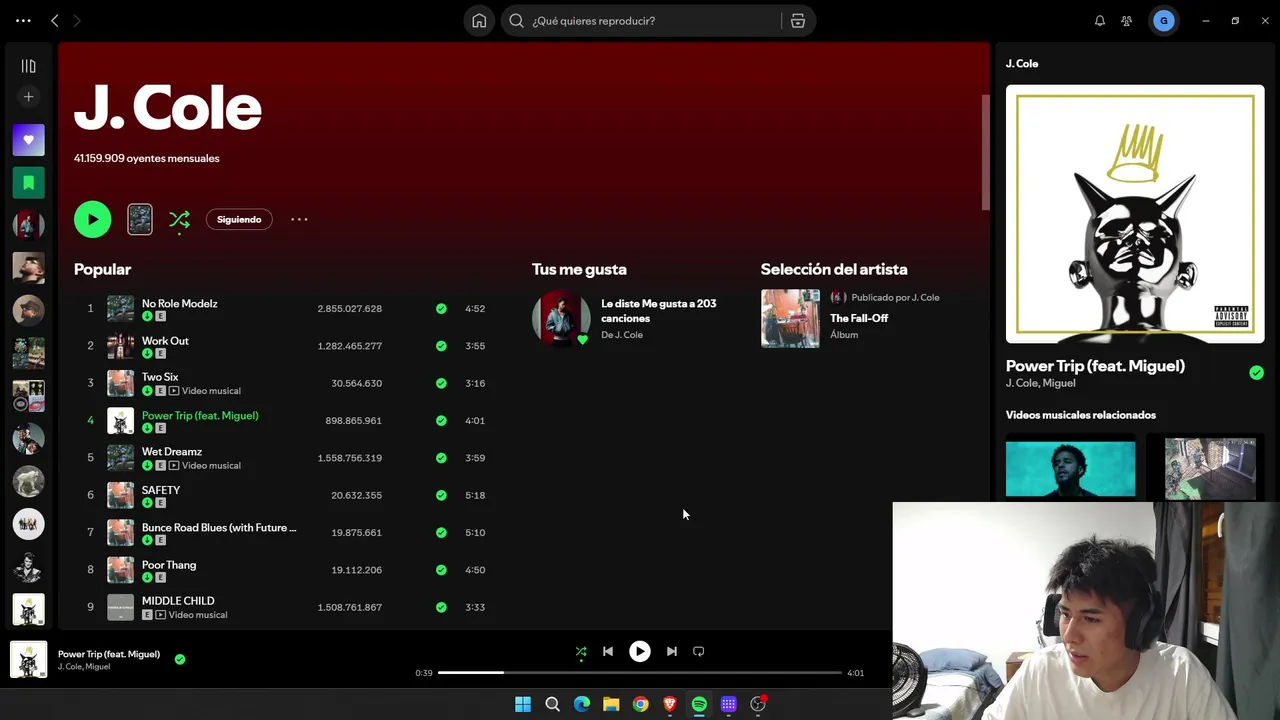Click the search magnifier icon

(516, 20)
